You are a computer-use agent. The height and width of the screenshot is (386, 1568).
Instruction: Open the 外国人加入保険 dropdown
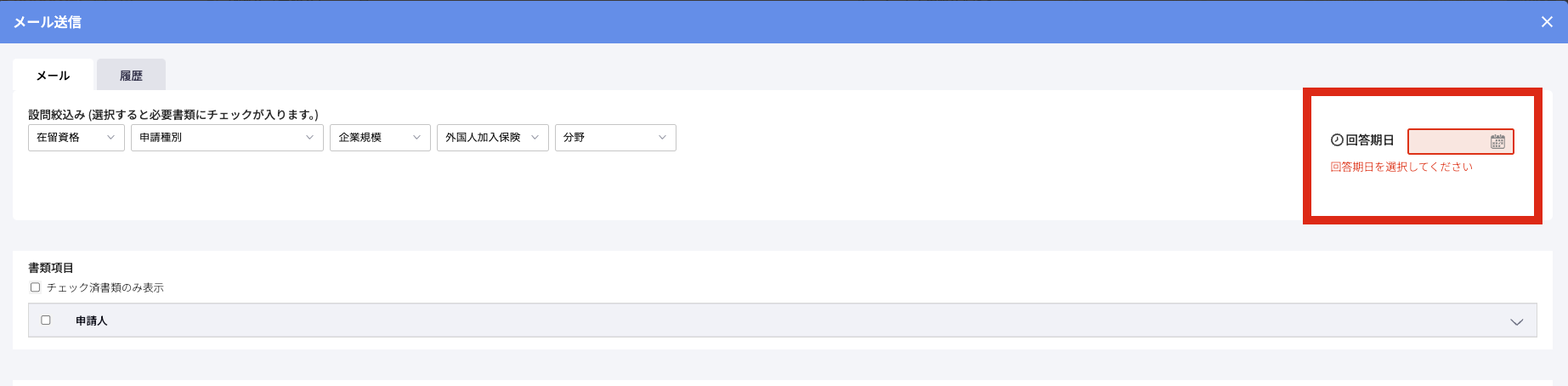pyautogui.click(x=492, y=138)
